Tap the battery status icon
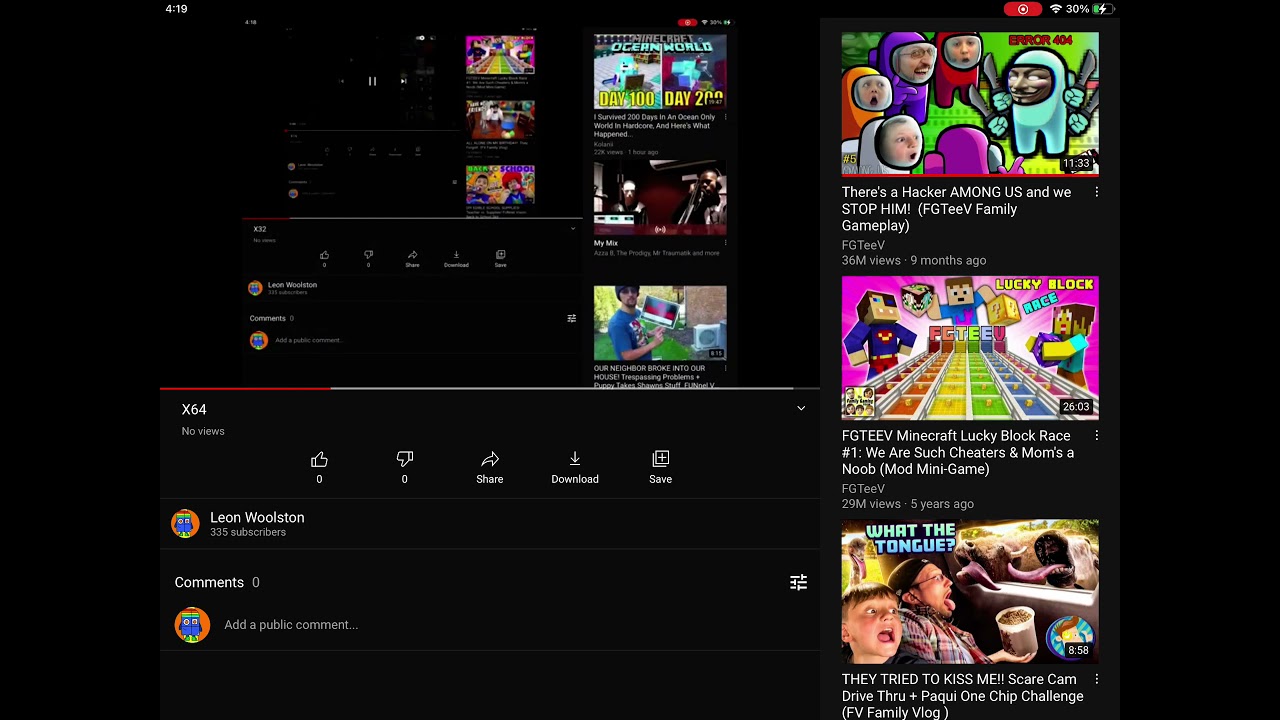This screenshot has height=720, width=1280. pyautogui.click(x=1103, y=9)
